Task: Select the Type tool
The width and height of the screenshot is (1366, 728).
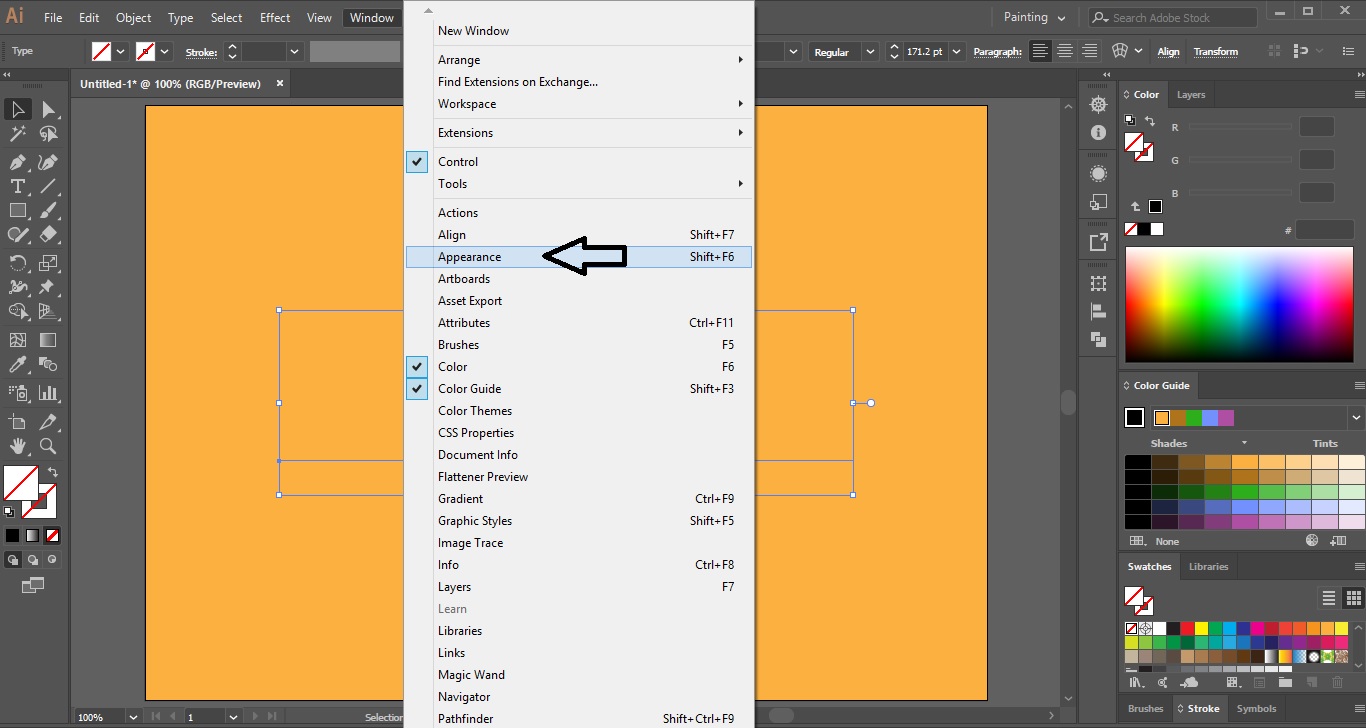Action: coord(18,186)
